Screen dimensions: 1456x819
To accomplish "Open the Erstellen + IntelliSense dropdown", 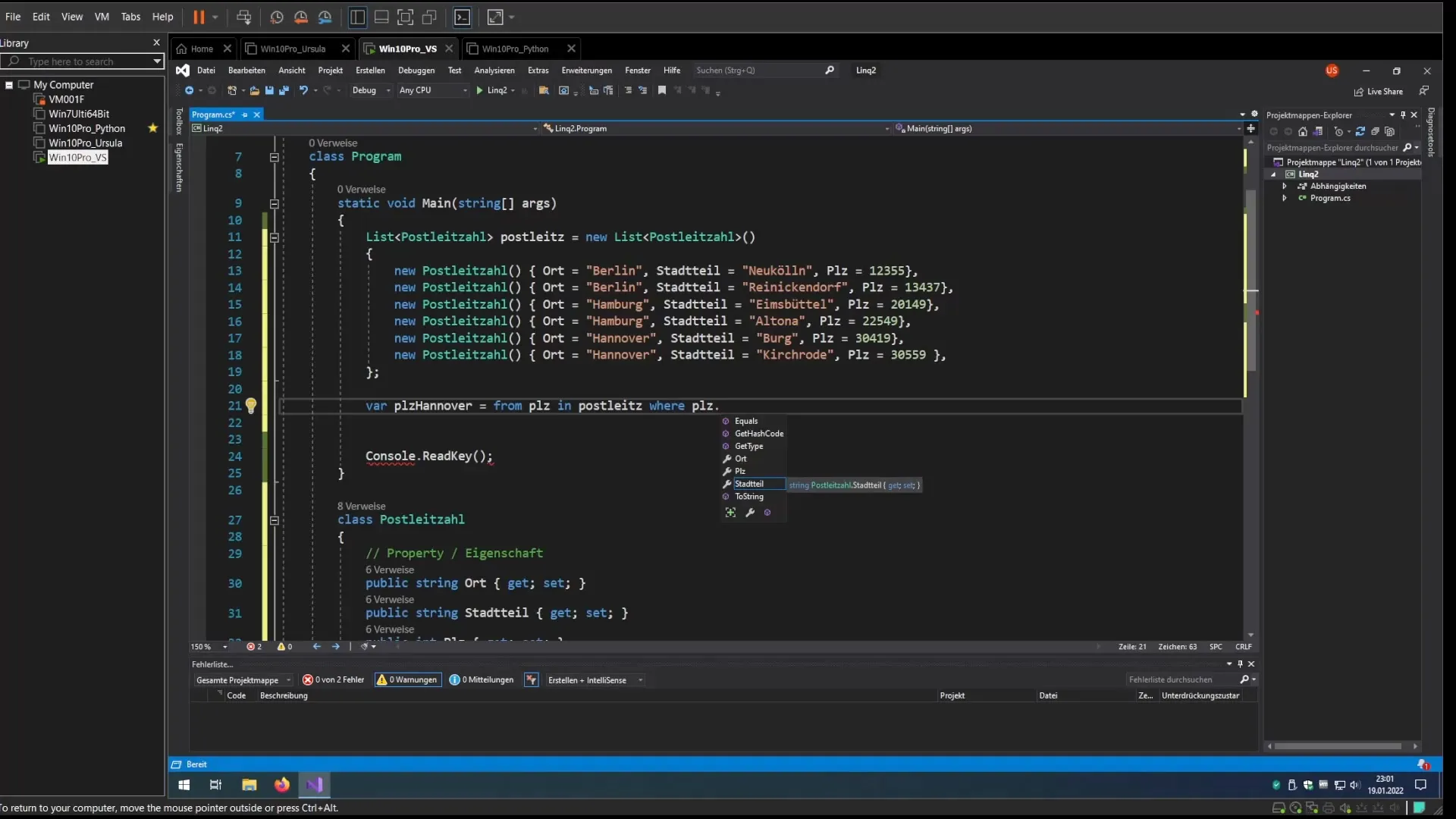I will click(595, 680).
